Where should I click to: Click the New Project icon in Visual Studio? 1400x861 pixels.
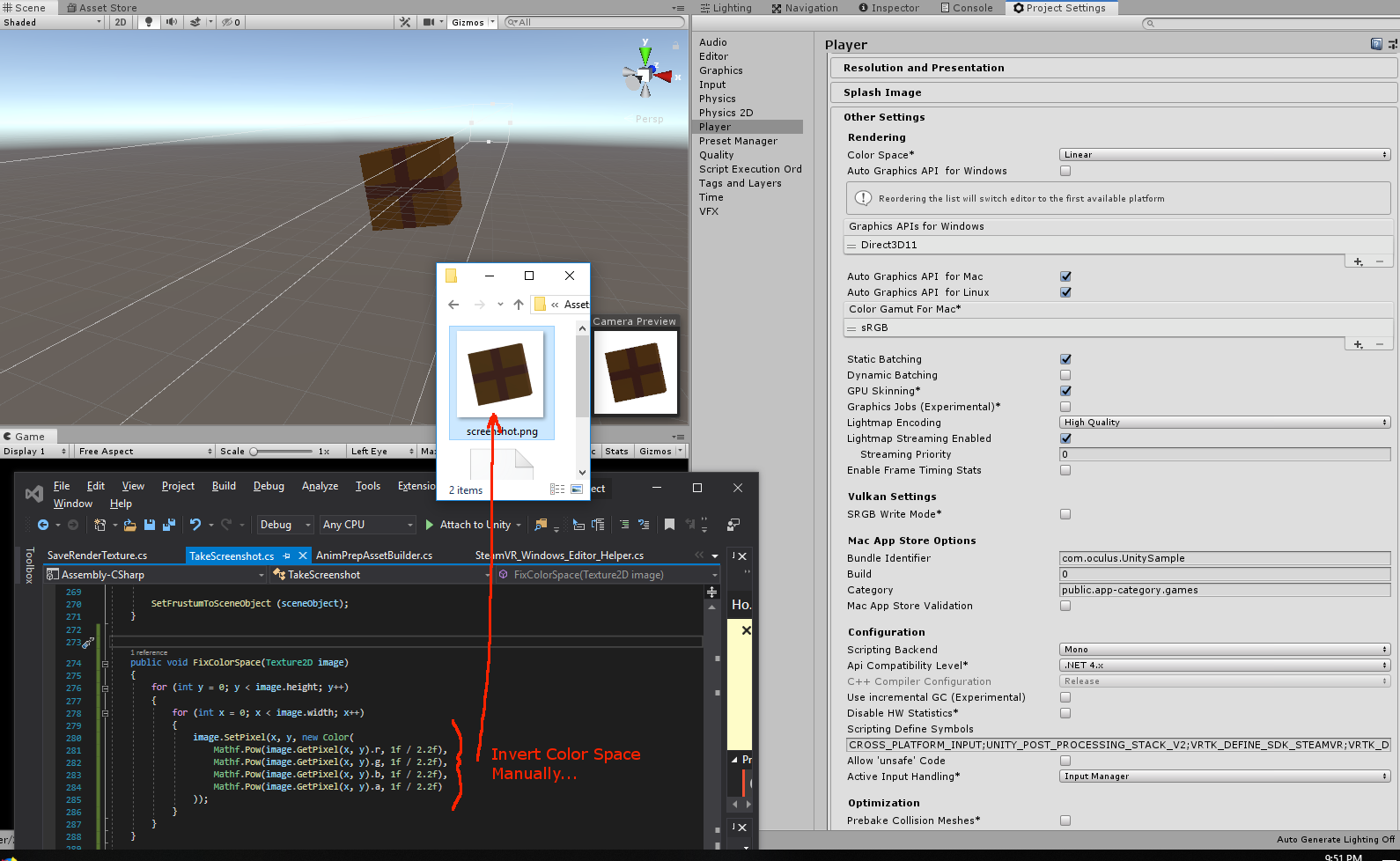99,525
